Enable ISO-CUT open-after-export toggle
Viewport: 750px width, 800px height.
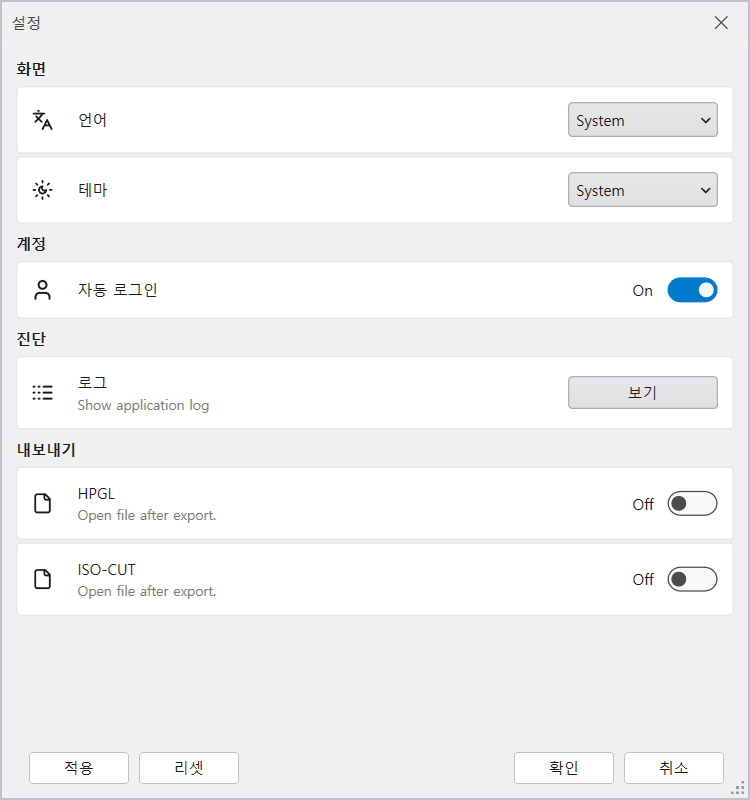(692, 579)
